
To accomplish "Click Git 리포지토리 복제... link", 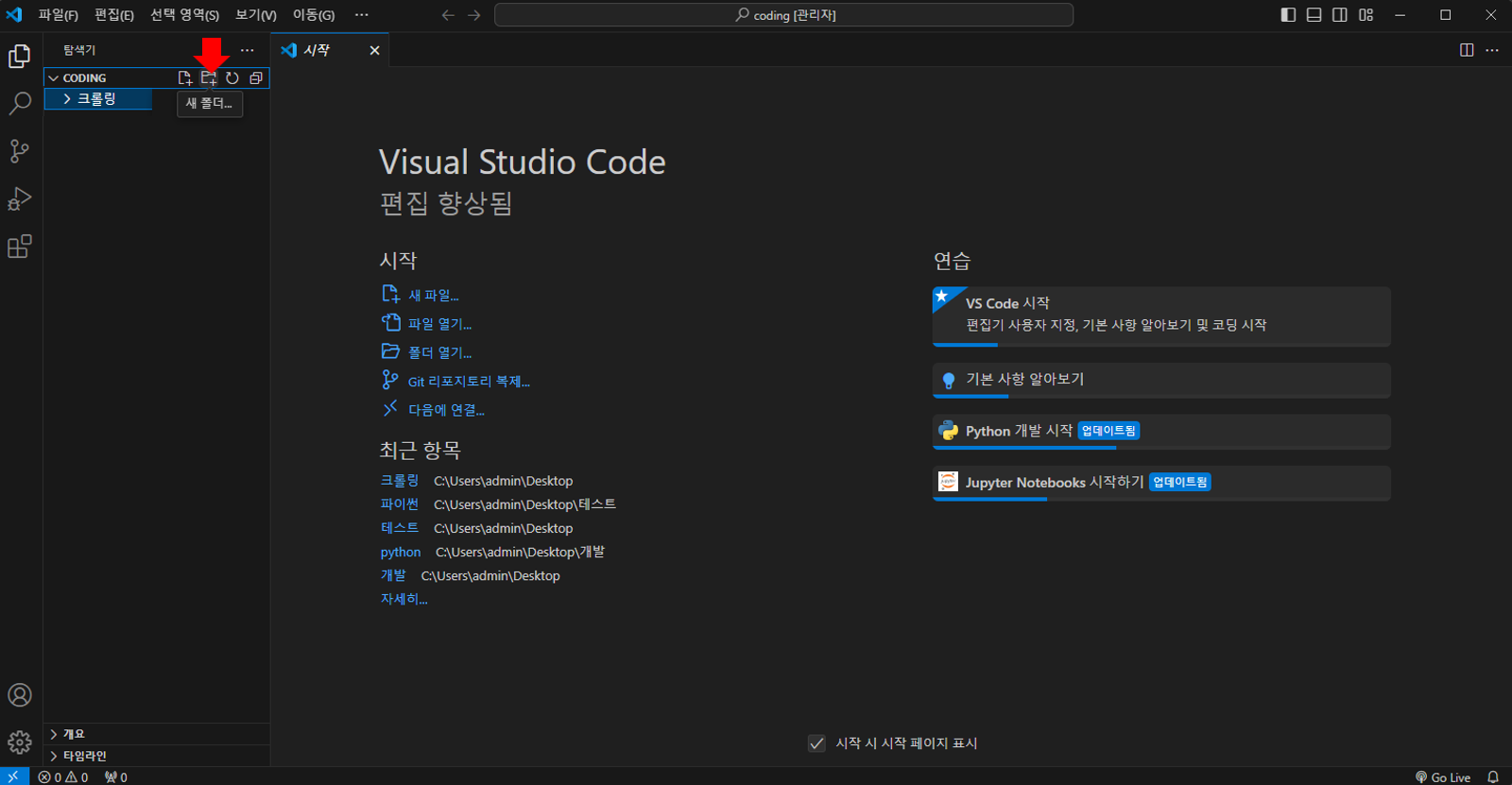I will click(x=469, y=382).
